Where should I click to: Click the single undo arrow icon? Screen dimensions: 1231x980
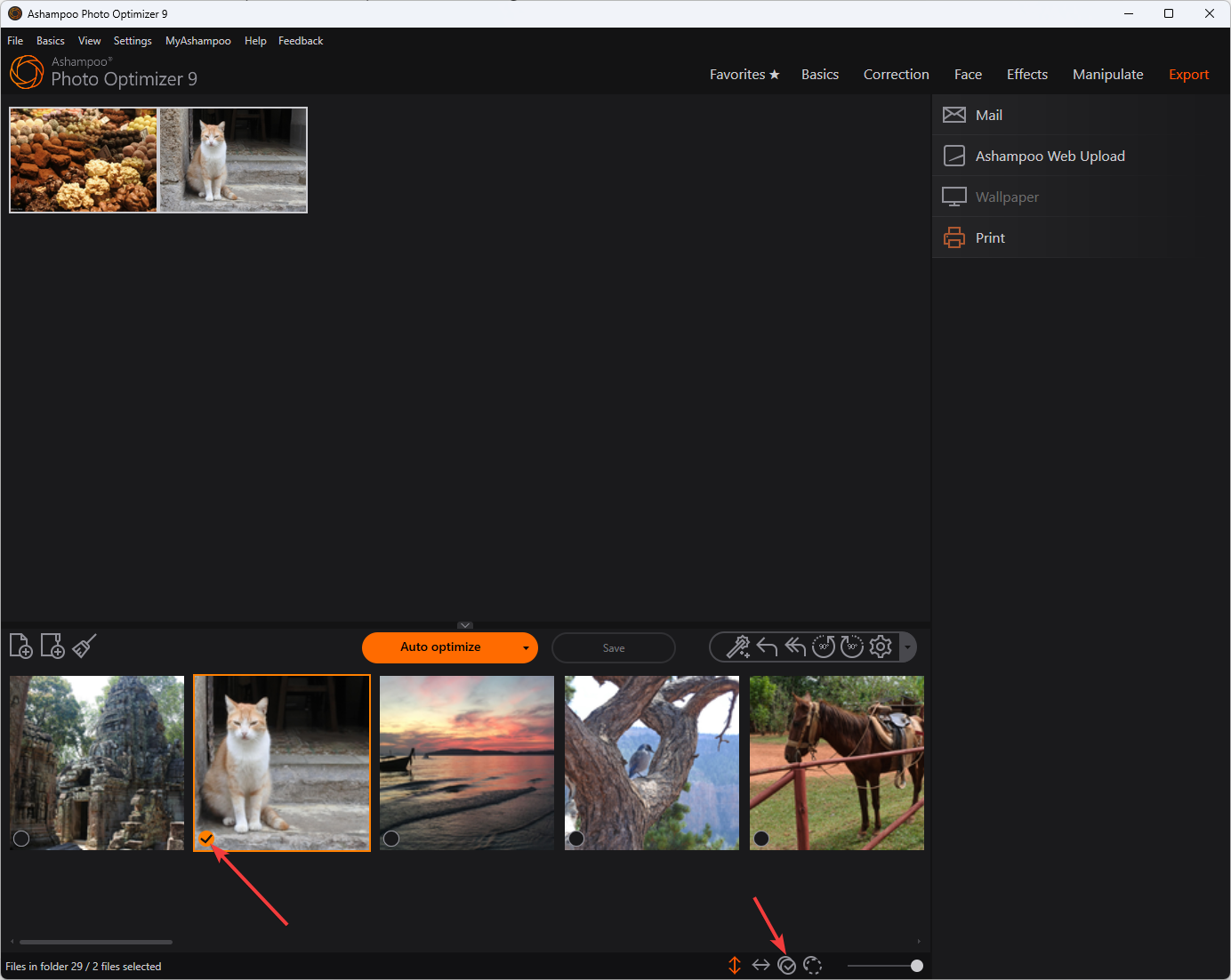coord(767,647)
